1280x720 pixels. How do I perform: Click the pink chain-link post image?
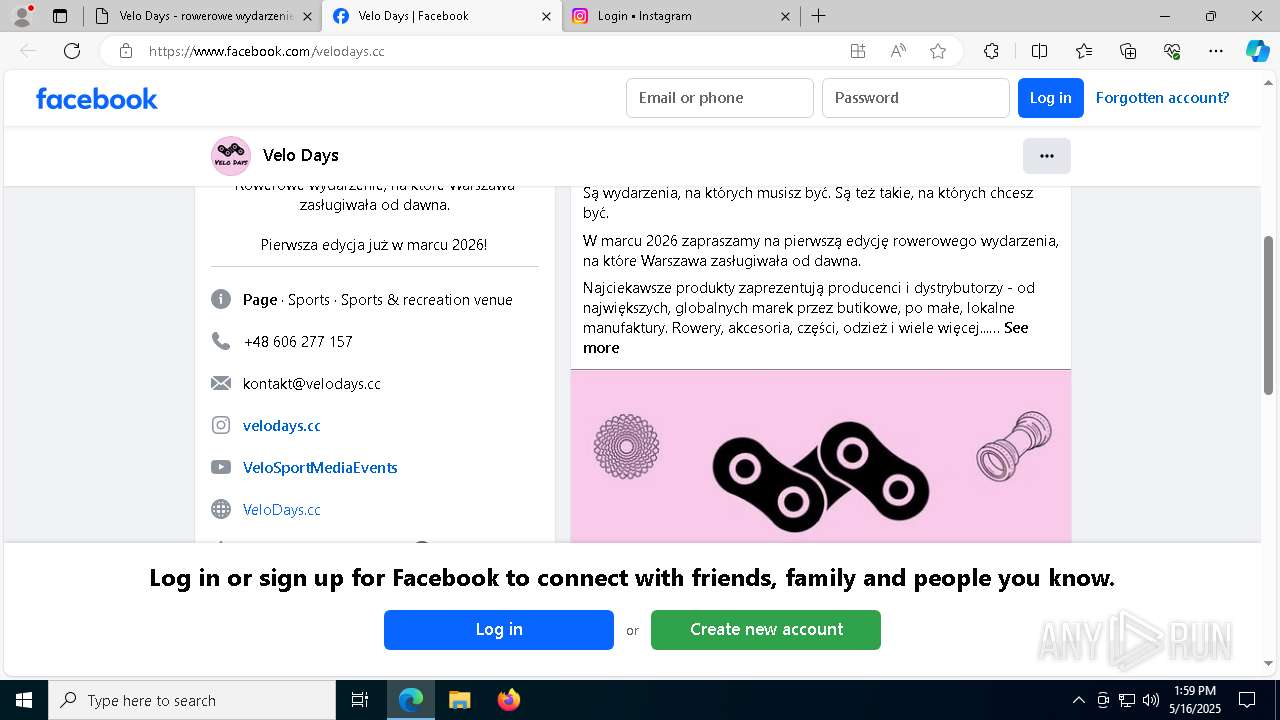[x=821, y=456]
